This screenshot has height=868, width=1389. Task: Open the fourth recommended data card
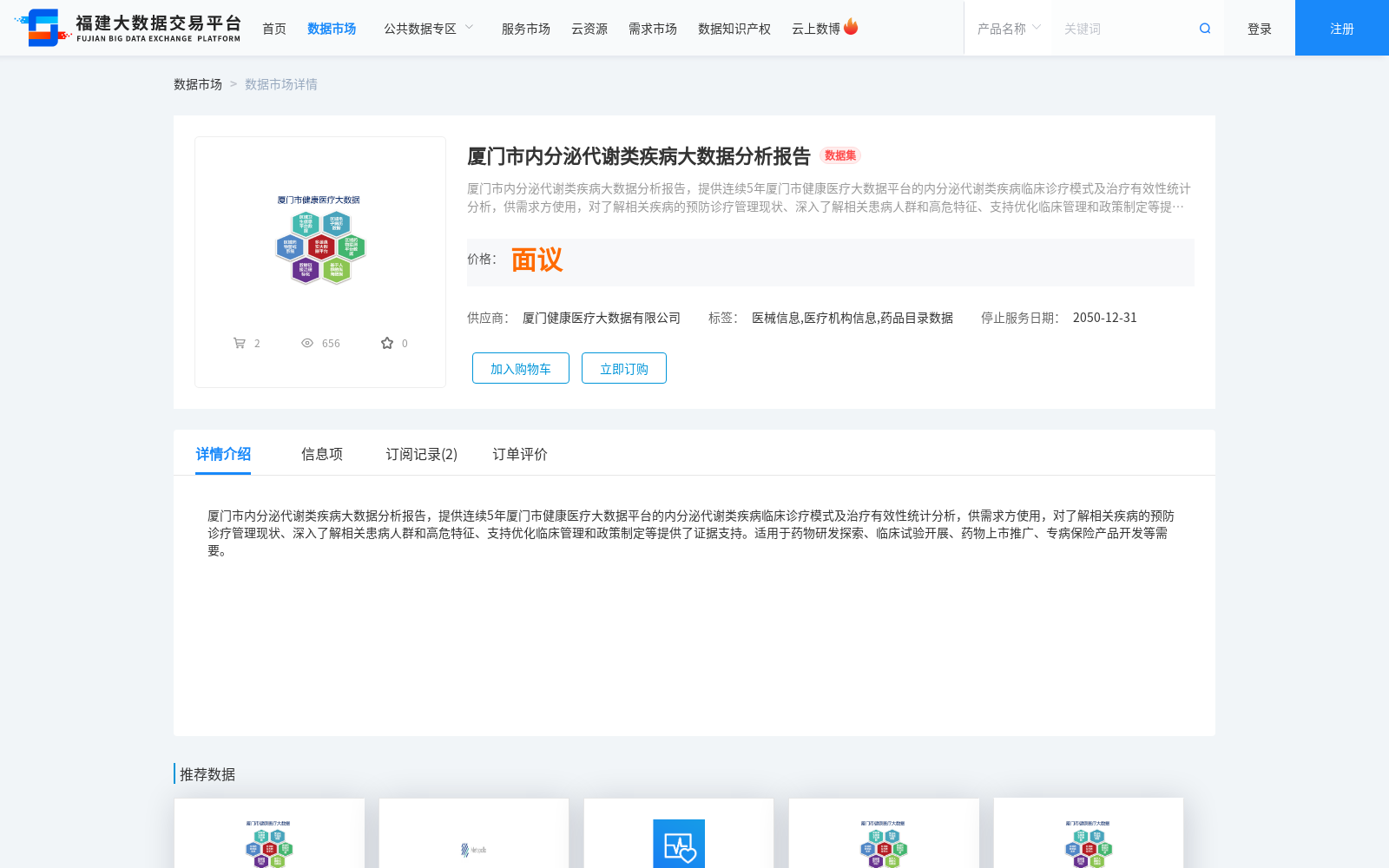tap(884, 833)
